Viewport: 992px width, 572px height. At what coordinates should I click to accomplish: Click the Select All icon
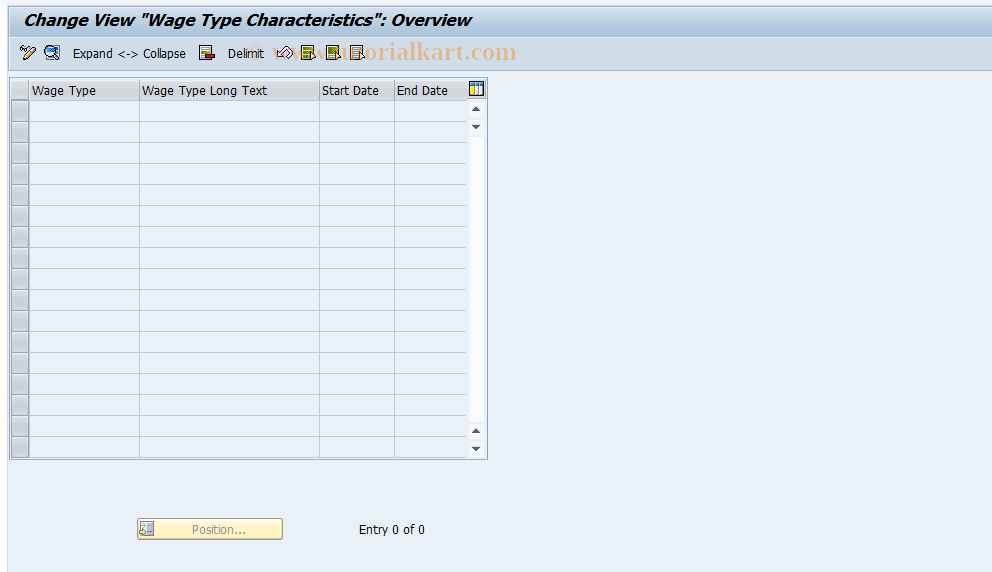308,53
